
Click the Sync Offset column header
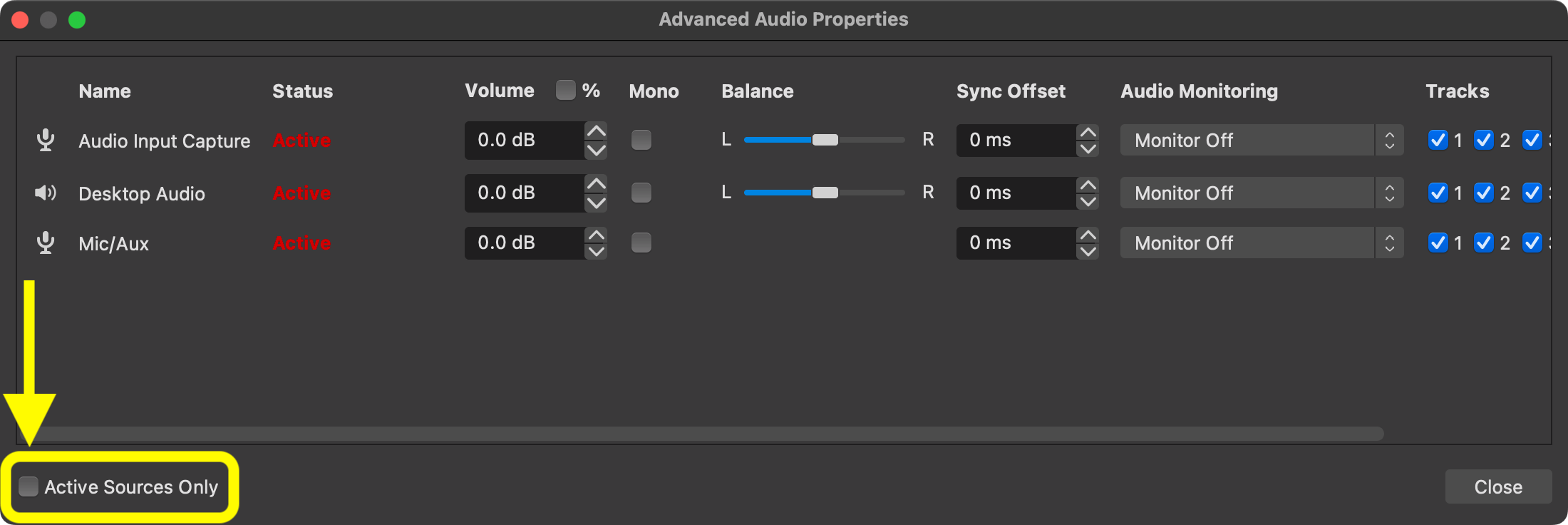pyautogui.click(x=1011, y=91)
